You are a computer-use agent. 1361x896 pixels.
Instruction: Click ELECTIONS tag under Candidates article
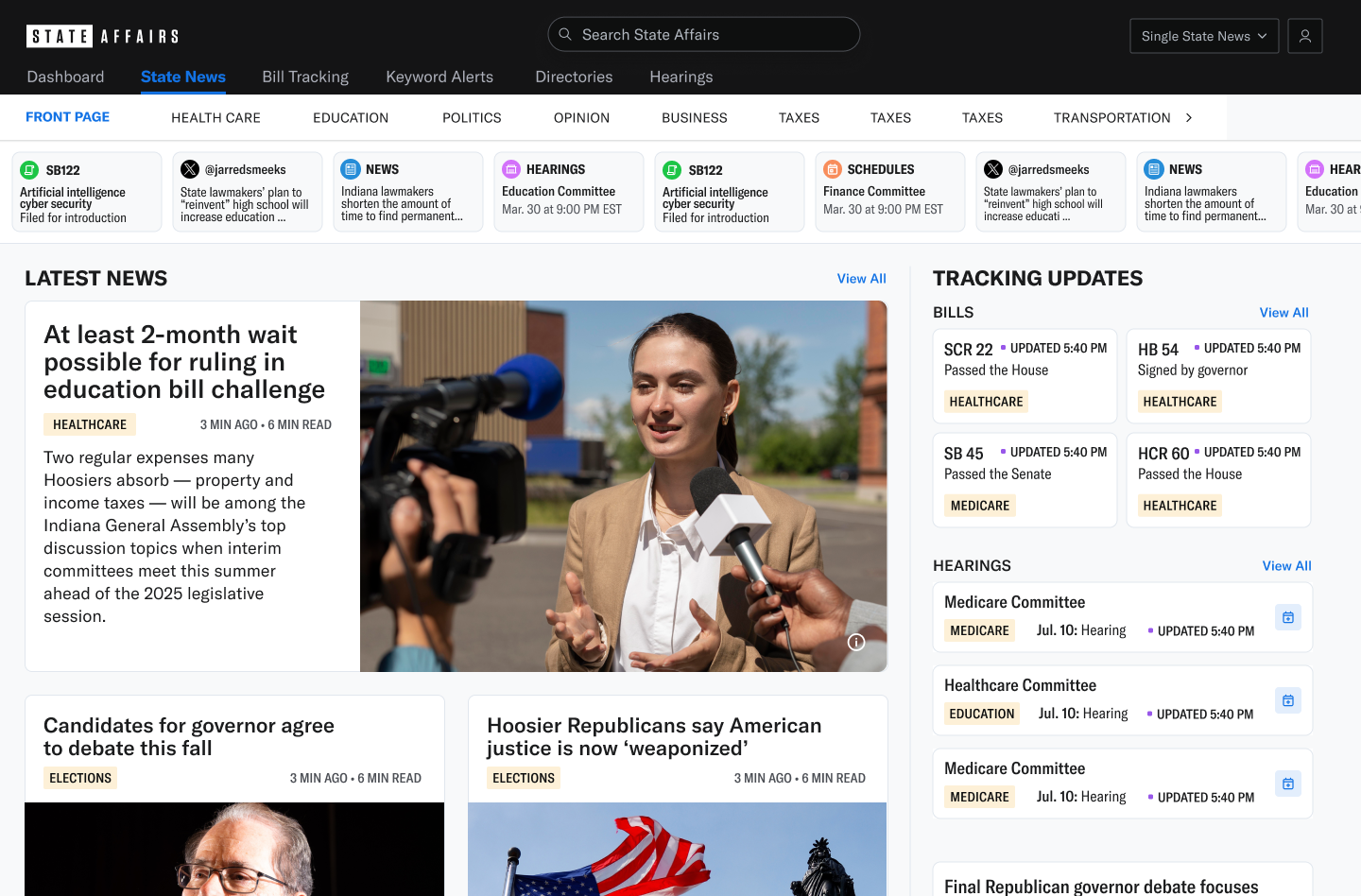80,778
